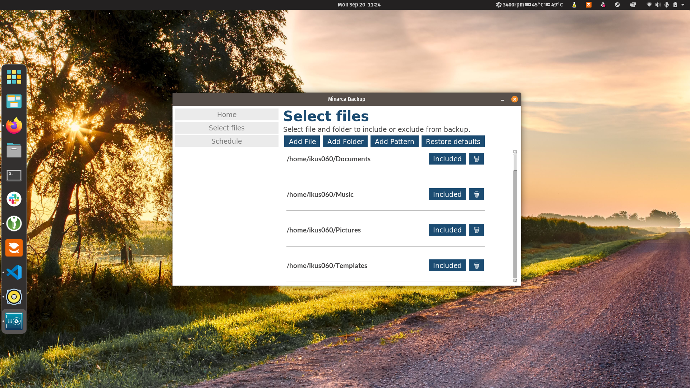Viewport: 690px width, 388px height.
Task: Delete the Music folder entry
Action: [x=476, y=194]
